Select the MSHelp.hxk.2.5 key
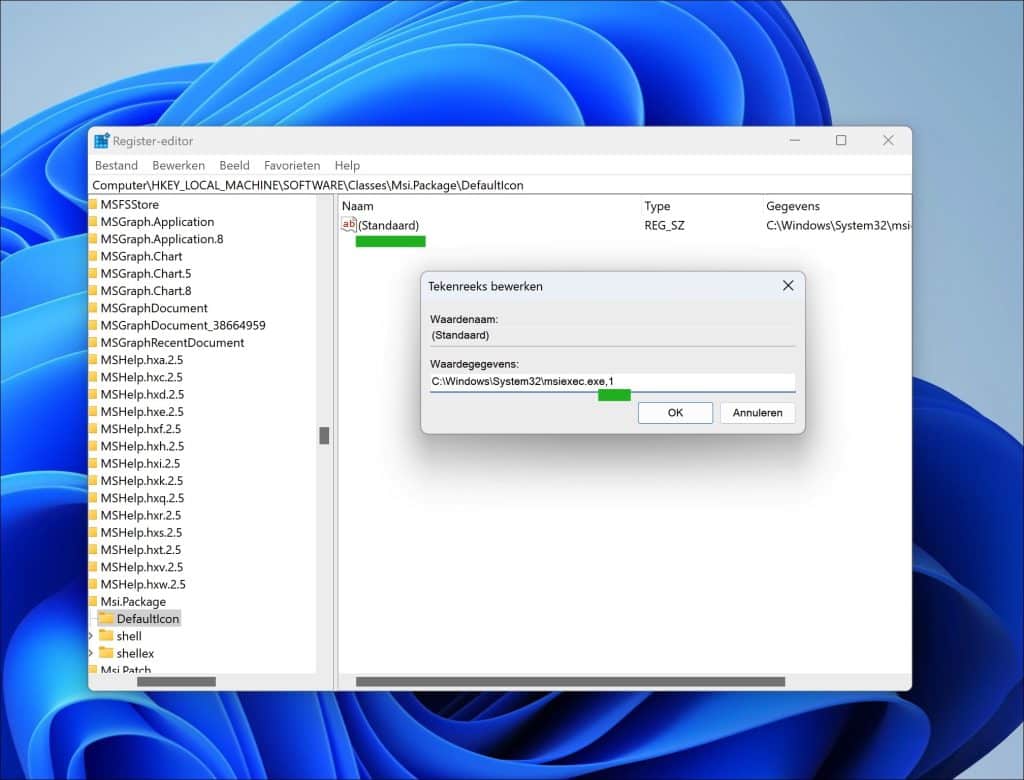Screen dimensions: 1024x780 142,481
